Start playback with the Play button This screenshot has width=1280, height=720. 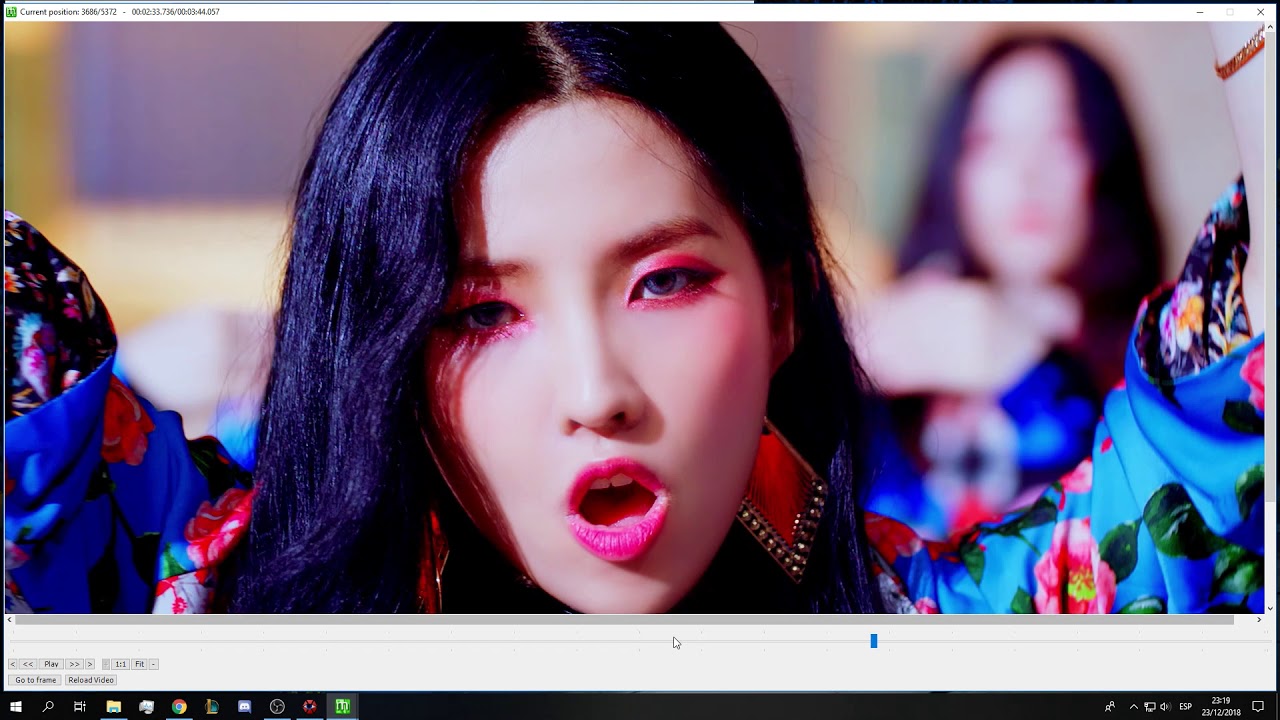(x=51, y=664)
